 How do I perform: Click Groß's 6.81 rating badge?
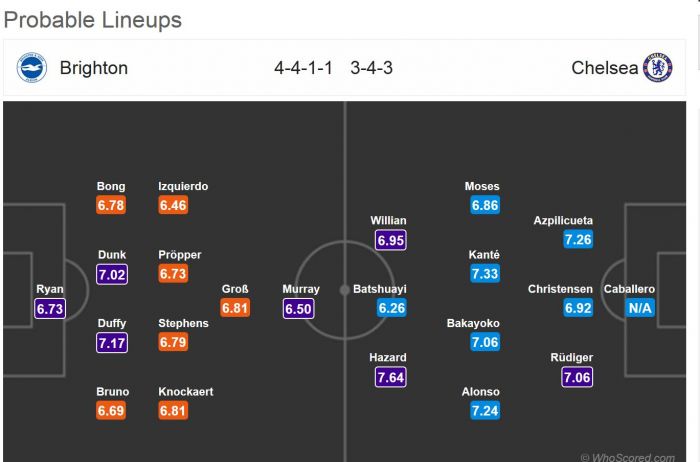coord(235,308)
